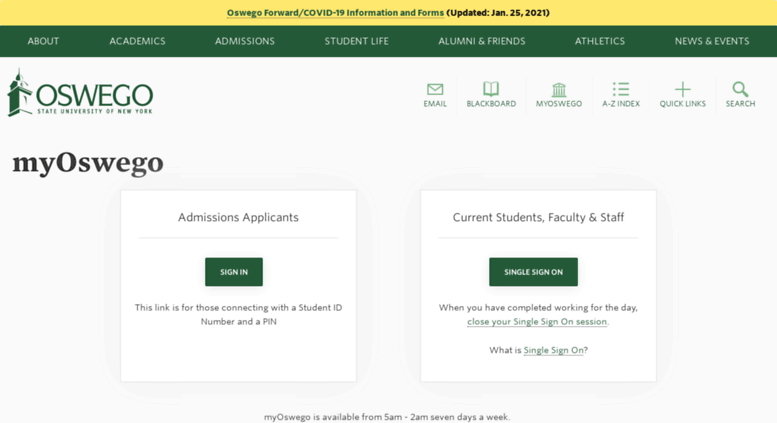The width and height of the screenshot is (777, 423).
Task: Go to the Oswego university logo
Action: click(80, 93)
